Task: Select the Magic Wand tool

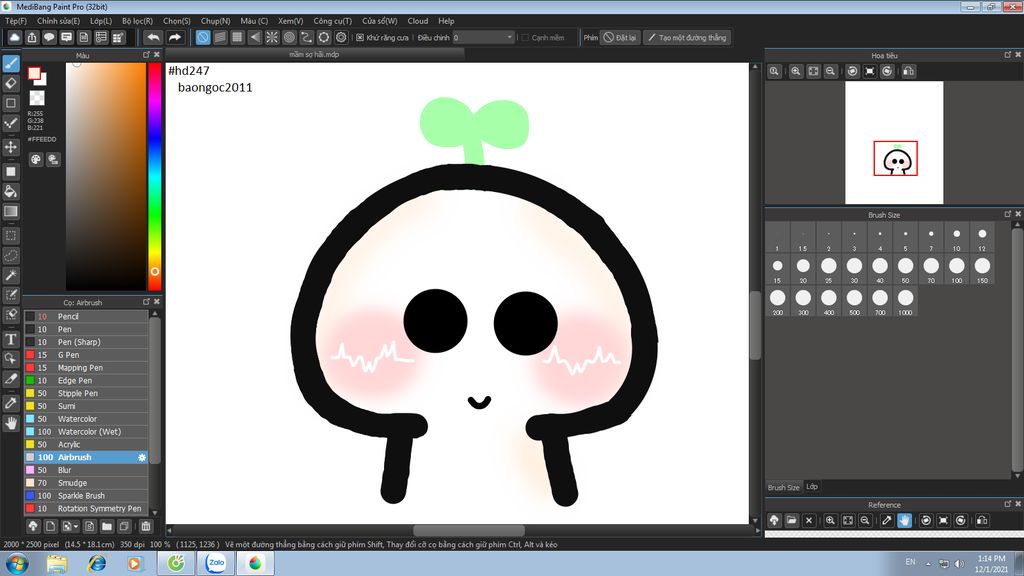Action: (x=11, y=275)
